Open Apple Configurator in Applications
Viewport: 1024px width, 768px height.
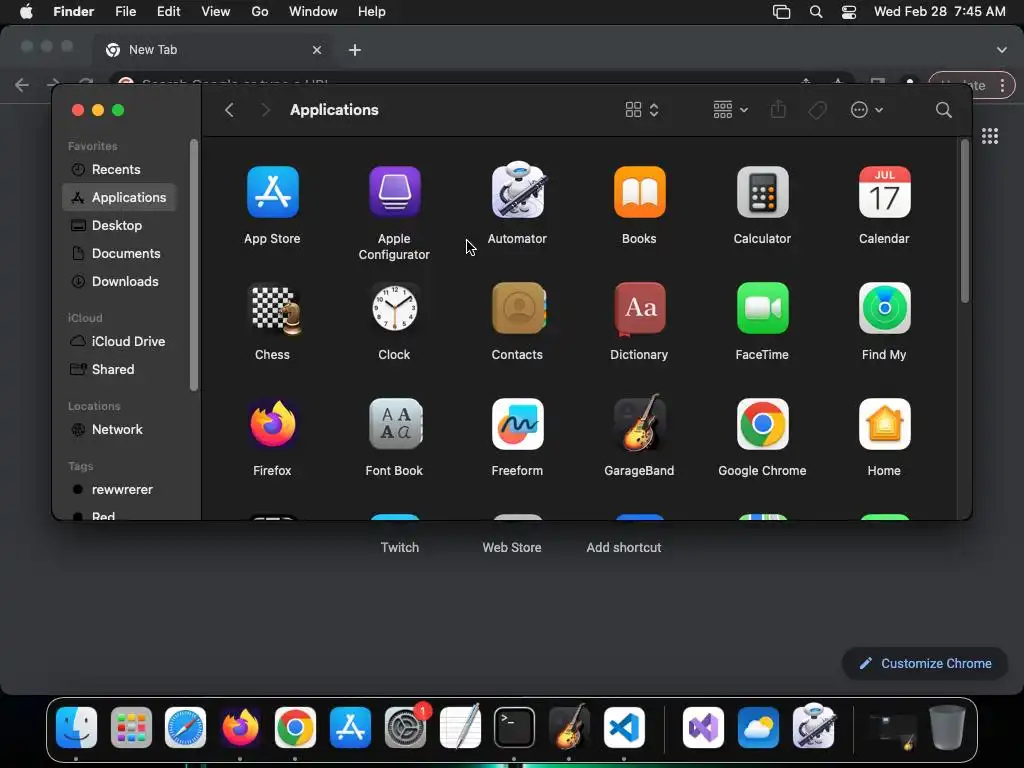click(394, 192)
